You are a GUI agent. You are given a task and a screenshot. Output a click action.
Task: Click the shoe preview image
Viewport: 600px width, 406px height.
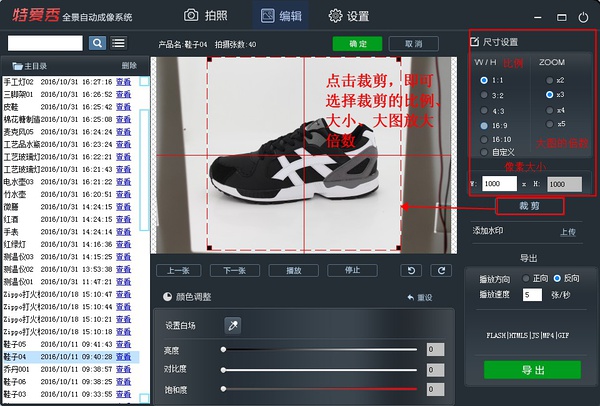tap(304, 155)
